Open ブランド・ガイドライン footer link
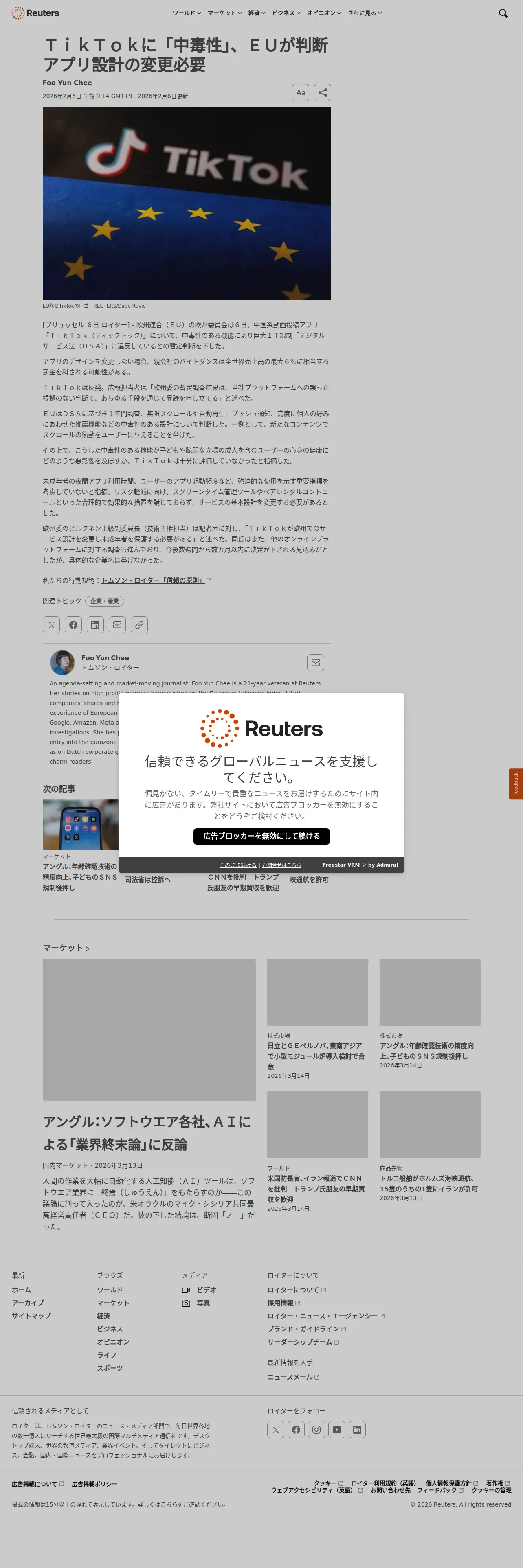 (x=307, y=1329)
